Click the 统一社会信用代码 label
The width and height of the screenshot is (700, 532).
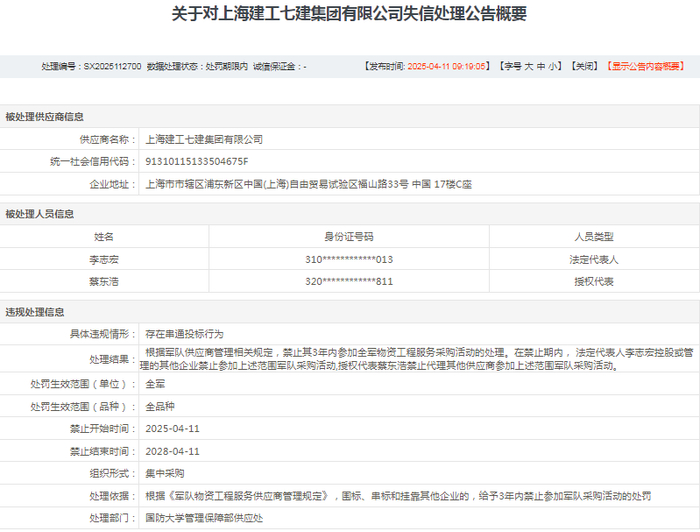click(x=92, y=162)
